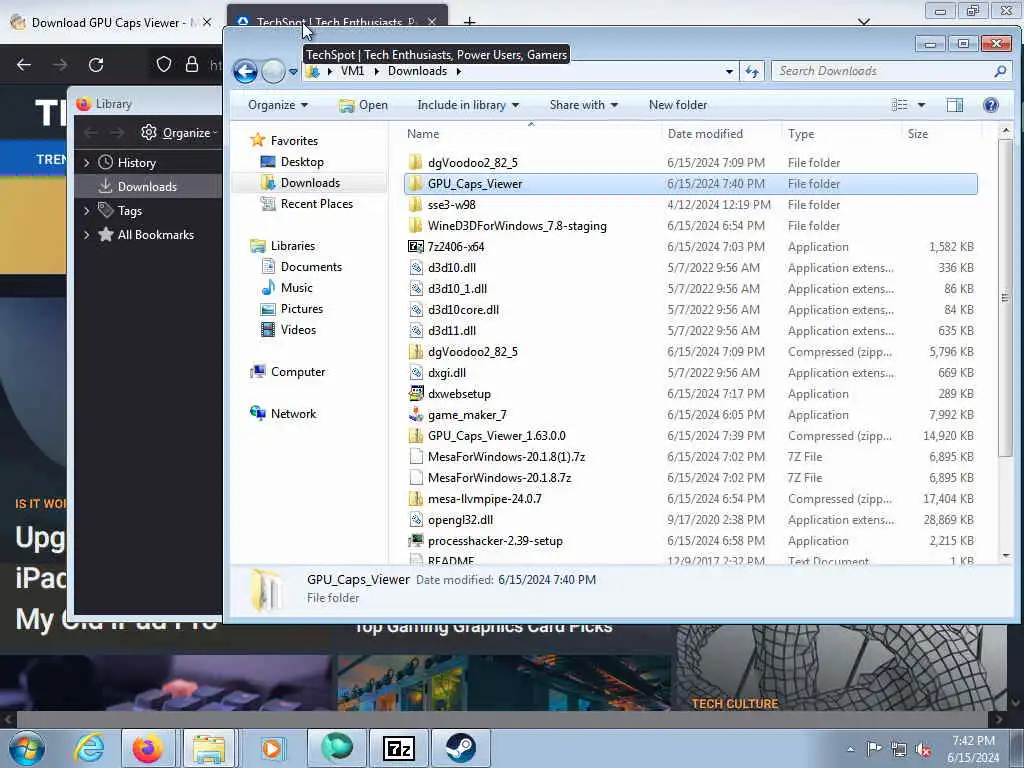Viewport: 1024px width, 768px height.
Task: Open Organize menu in Firefox Library
Action: 179,133
